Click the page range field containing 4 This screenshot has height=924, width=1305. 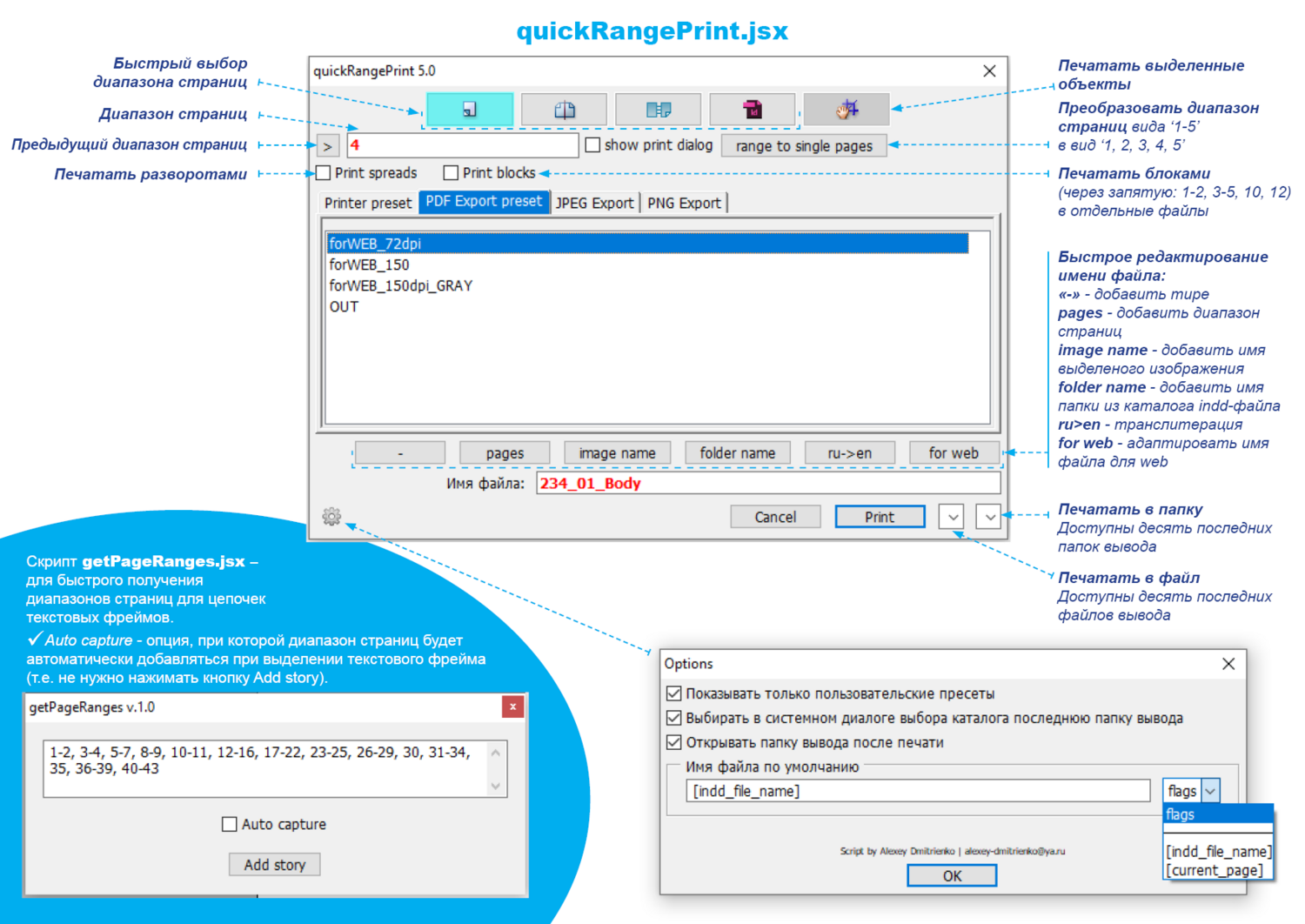(462, 145)
